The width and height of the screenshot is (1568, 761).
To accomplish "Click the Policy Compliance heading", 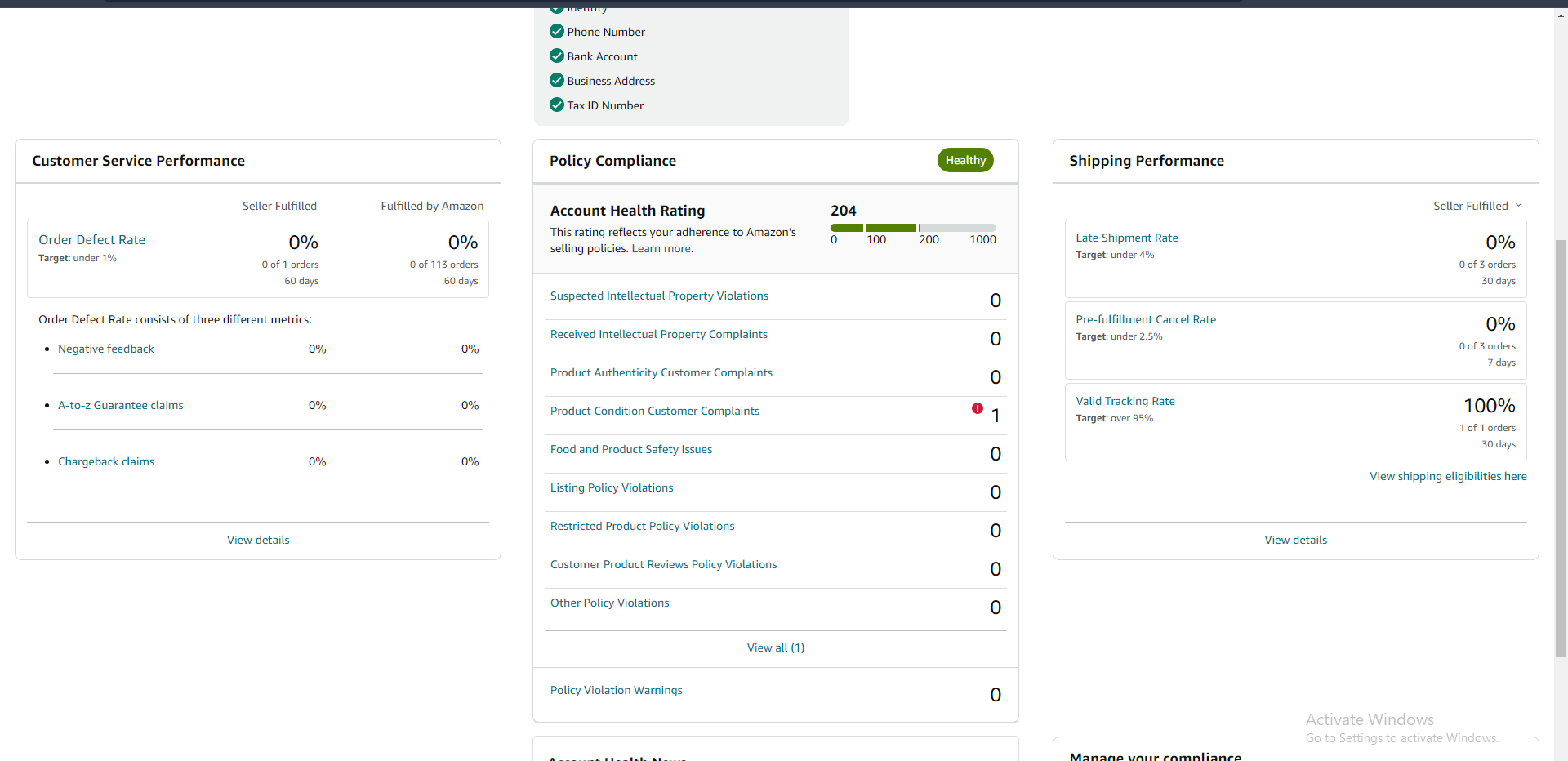I will tap(612, 161).
